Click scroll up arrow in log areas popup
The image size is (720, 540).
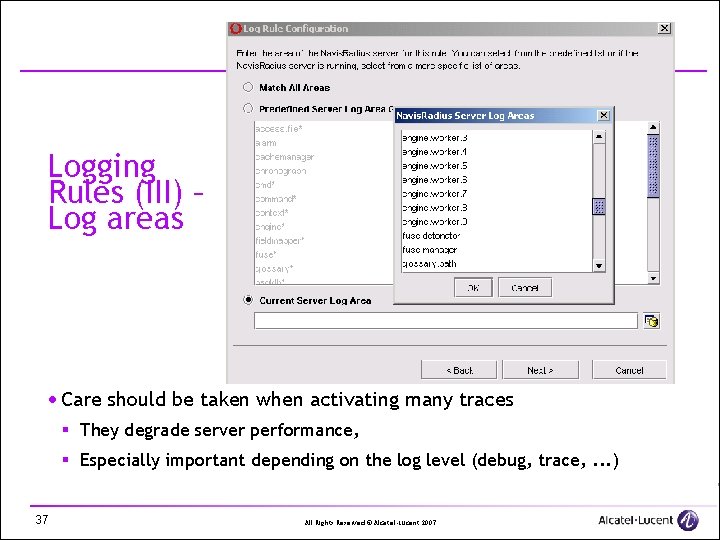(599, 137)
